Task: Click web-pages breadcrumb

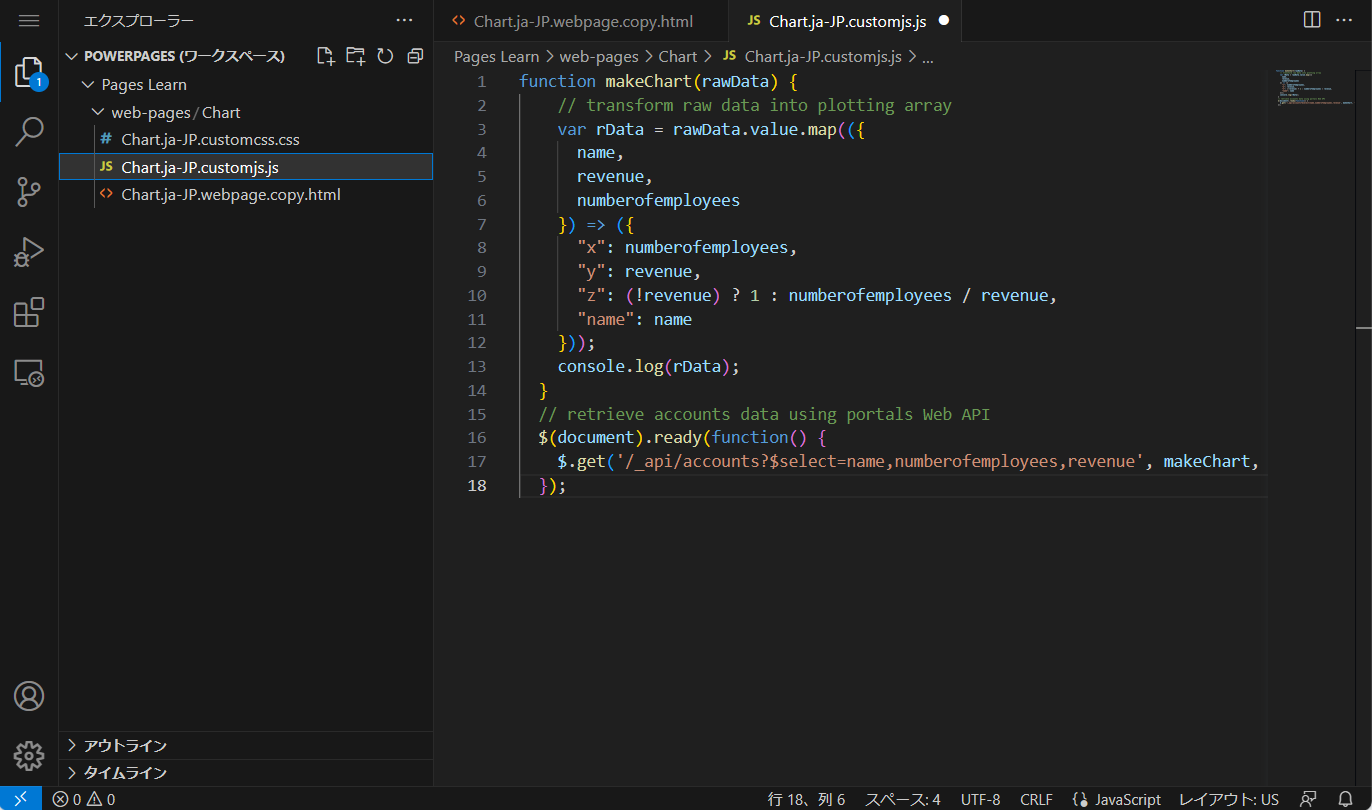Action: [600, 57]
